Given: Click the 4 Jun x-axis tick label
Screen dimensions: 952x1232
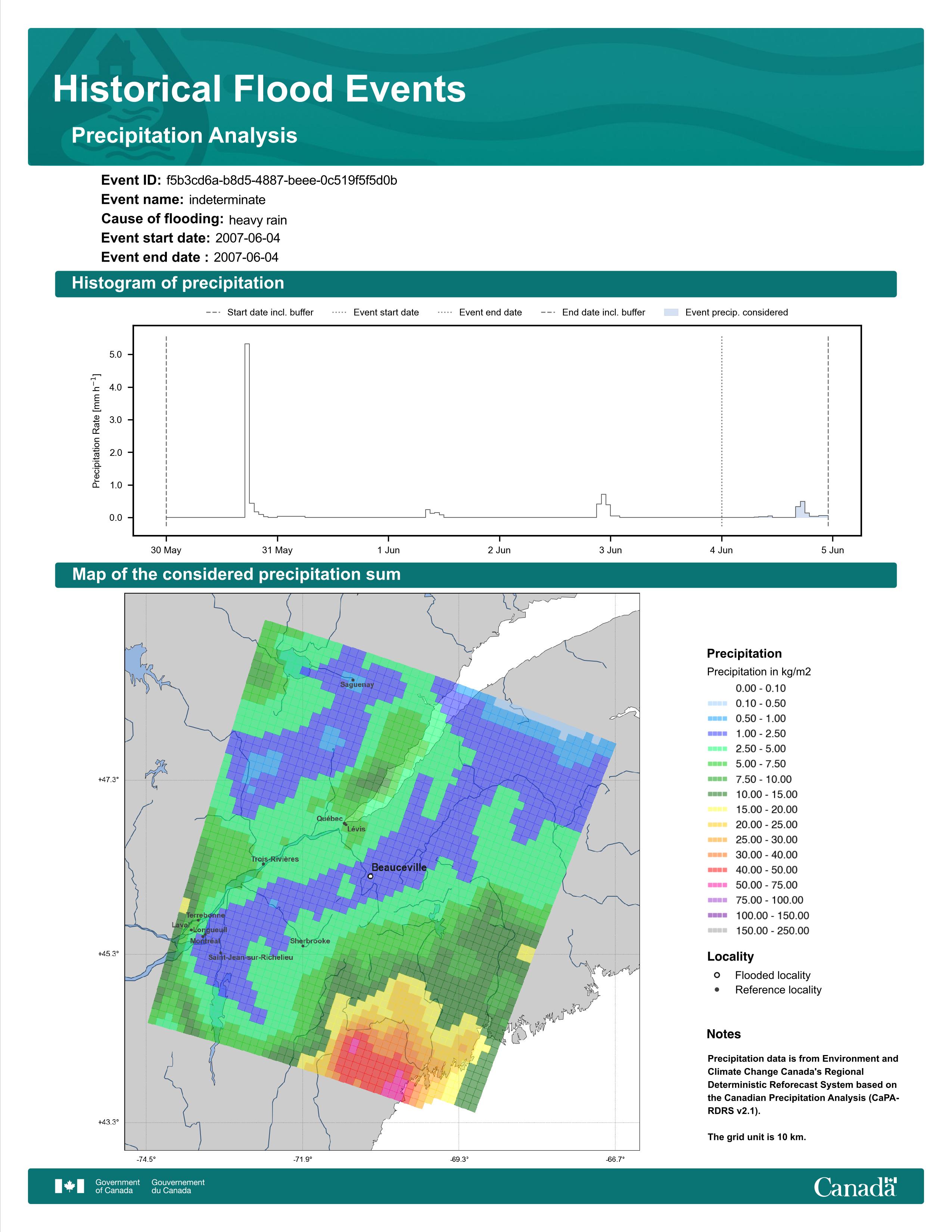Looking at the screenshot, I should (721, 550).
